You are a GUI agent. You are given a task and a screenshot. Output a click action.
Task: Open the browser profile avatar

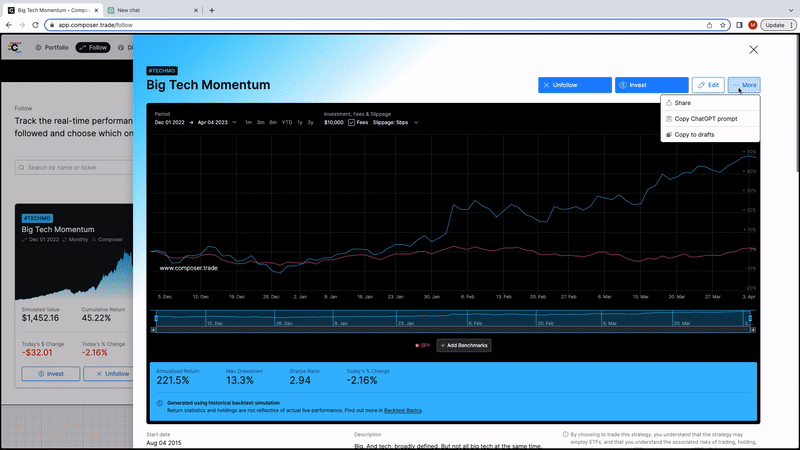coord(753,25)
